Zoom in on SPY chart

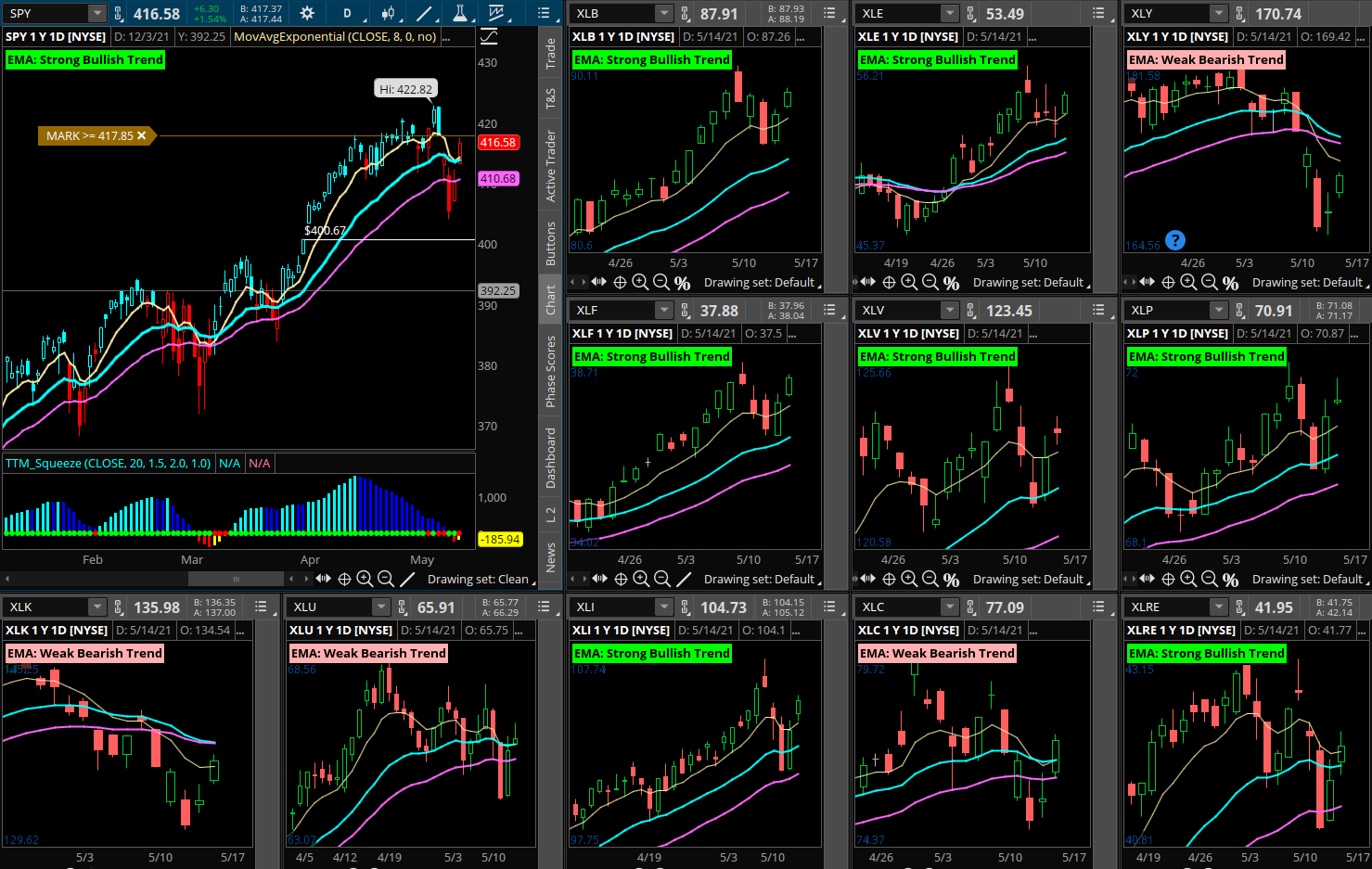tap(365, 579)
